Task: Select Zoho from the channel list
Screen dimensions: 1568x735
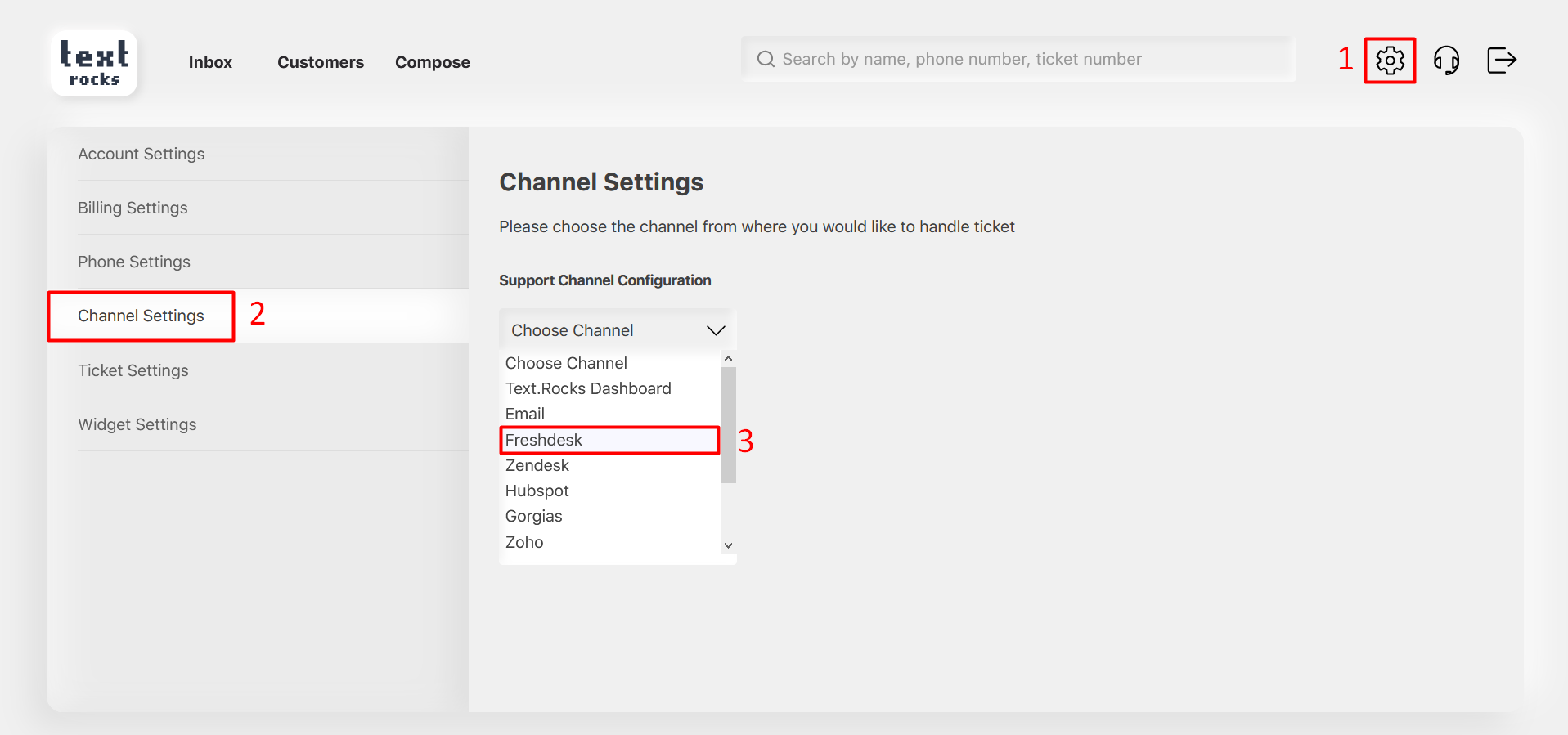Action: click(x=524, y=542)
